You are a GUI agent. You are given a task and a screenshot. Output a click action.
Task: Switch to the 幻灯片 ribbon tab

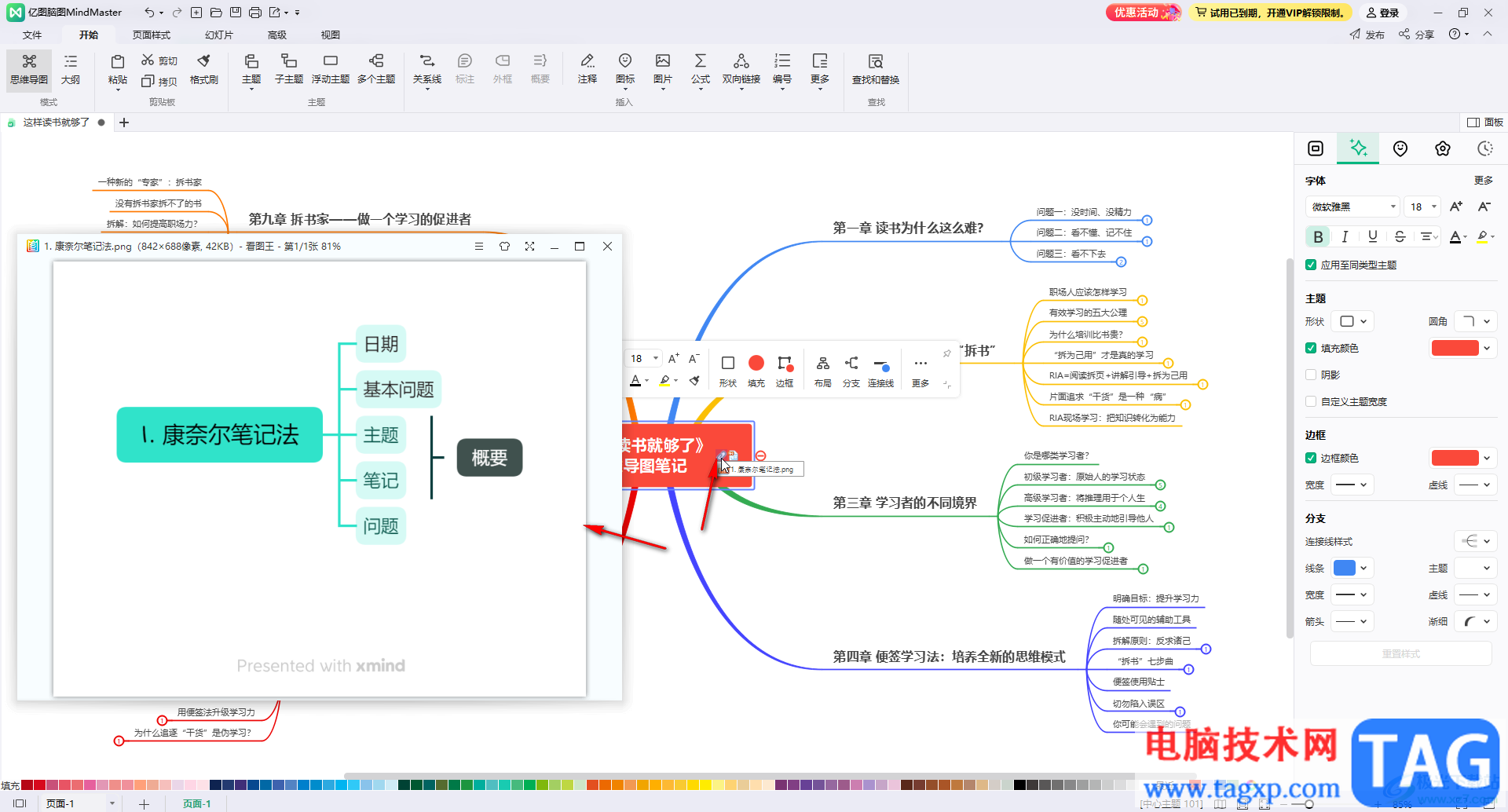(x=218, y=35)
